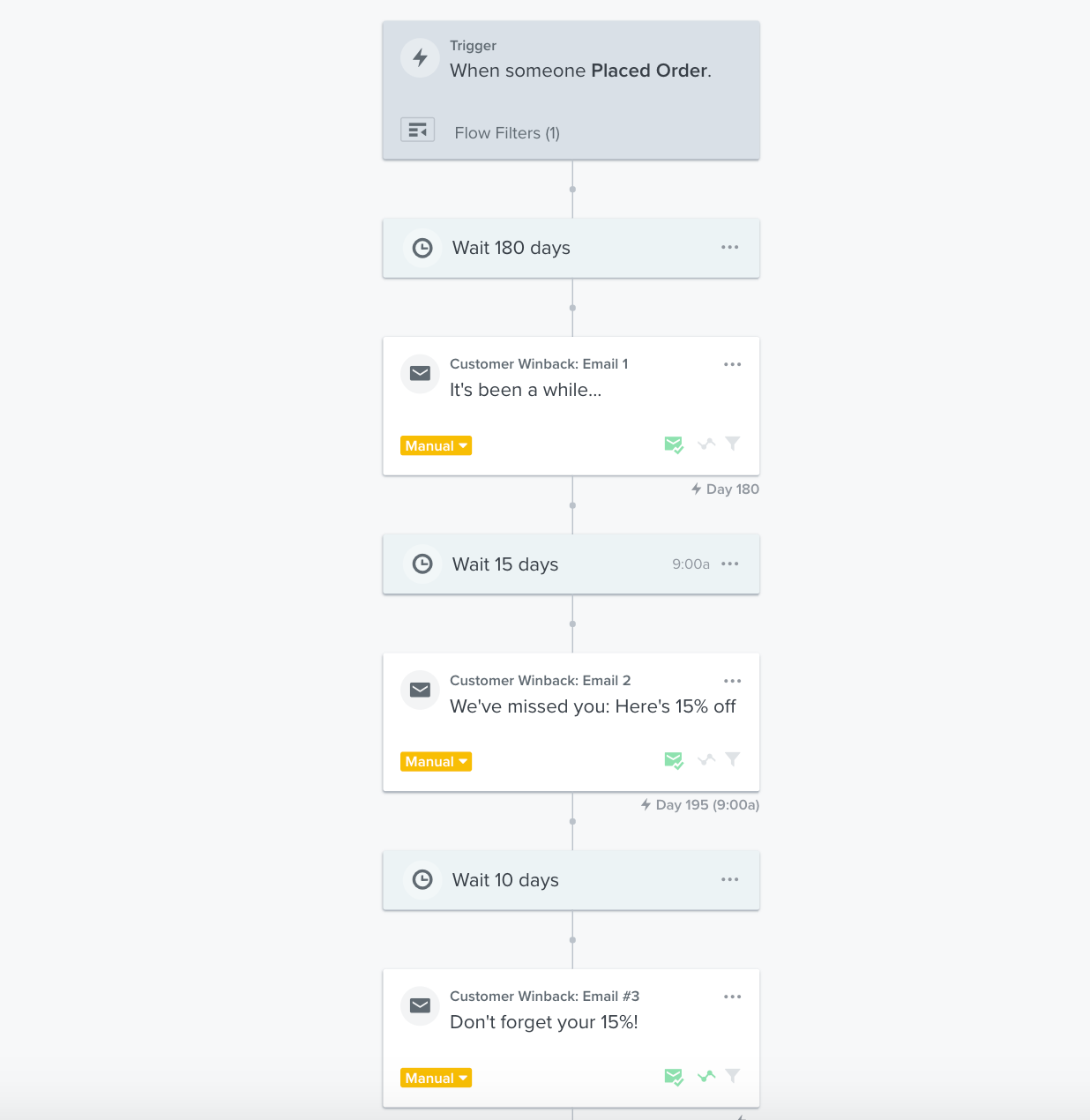Click the UTM tracking icon on Email #3

(x=706, y=1076)
